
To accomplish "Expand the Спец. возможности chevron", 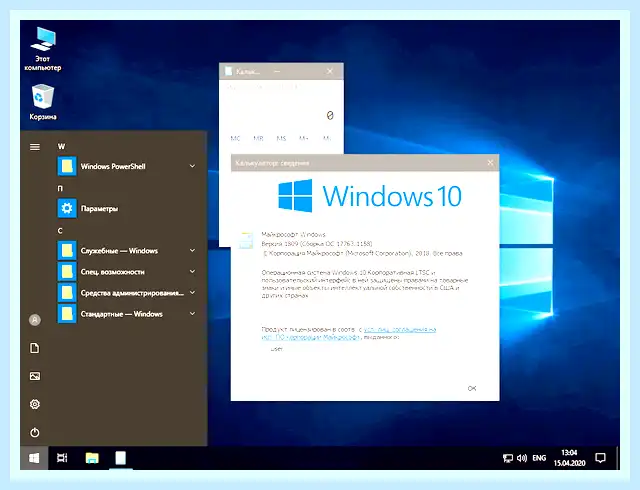I will (192, 272).
